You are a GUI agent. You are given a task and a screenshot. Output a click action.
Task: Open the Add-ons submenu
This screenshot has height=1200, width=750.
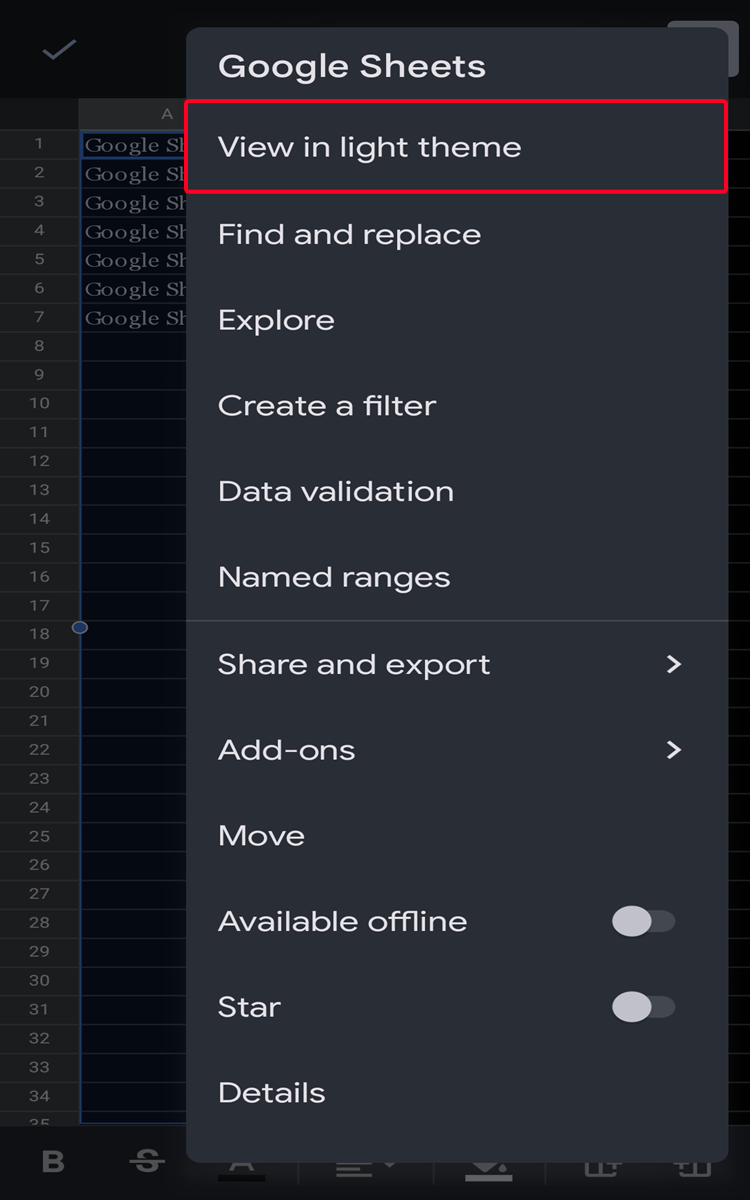[455, 750]
